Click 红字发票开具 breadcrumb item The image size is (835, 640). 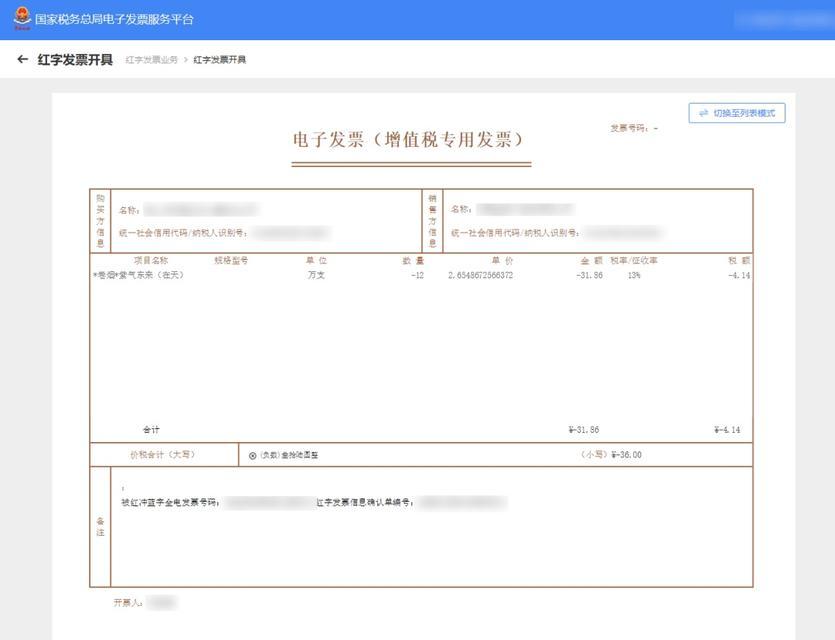219,60
